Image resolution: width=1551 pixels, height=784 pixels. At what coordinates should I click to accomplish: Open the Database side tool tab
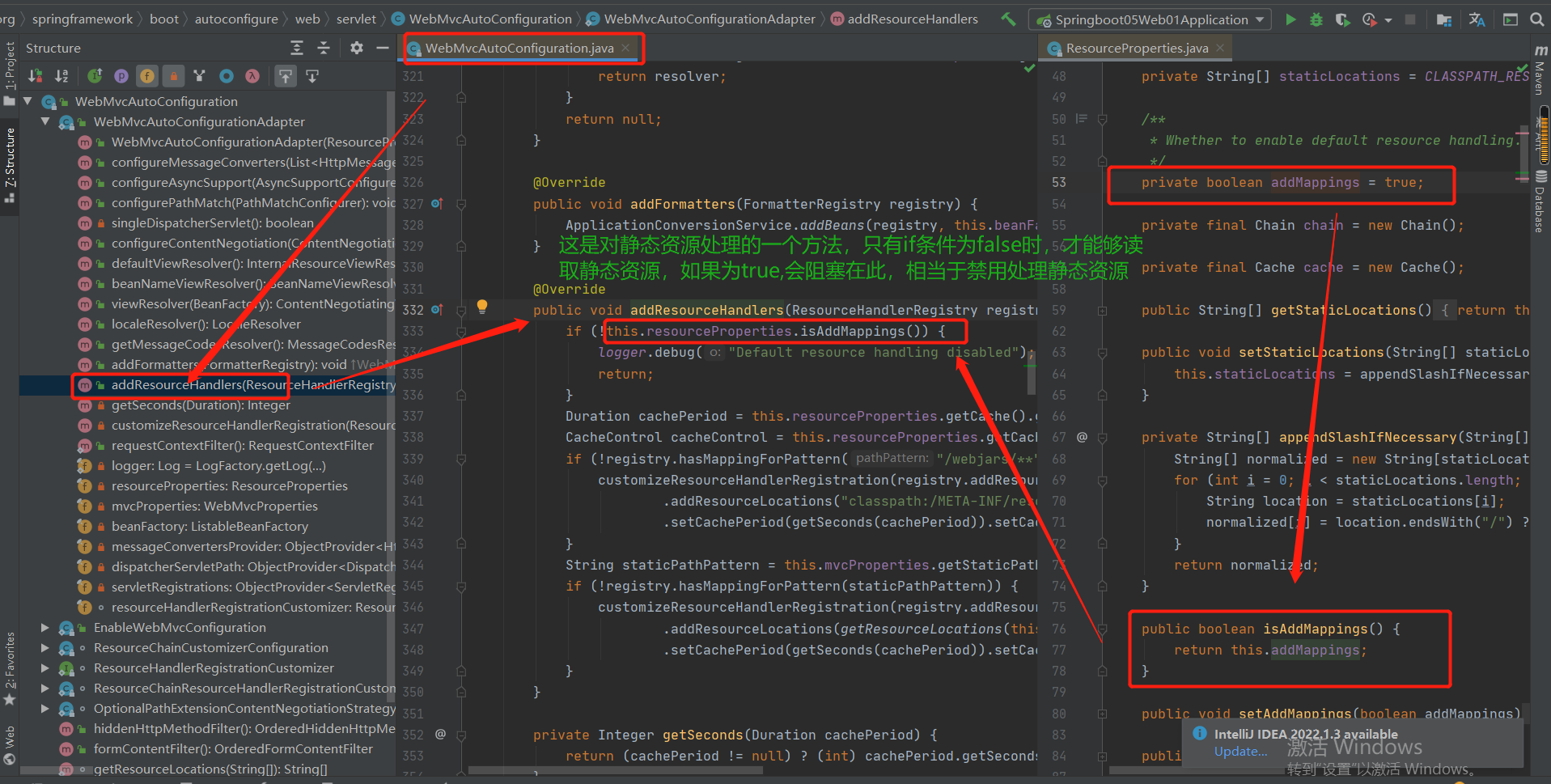pos(1540,201)
